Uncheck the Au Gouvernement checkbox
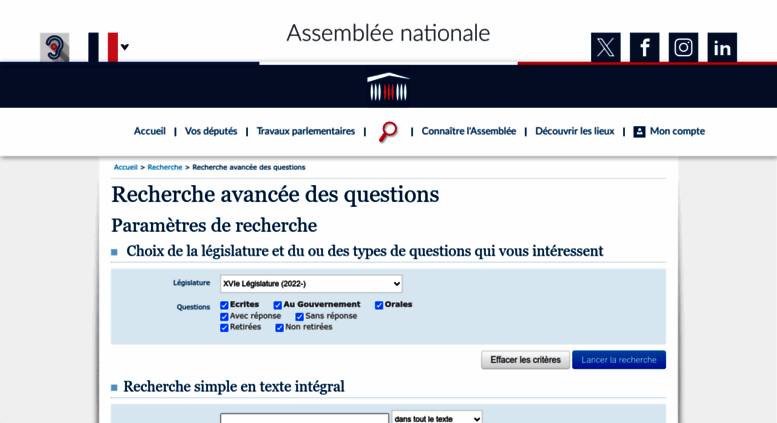 click(278, 305)
